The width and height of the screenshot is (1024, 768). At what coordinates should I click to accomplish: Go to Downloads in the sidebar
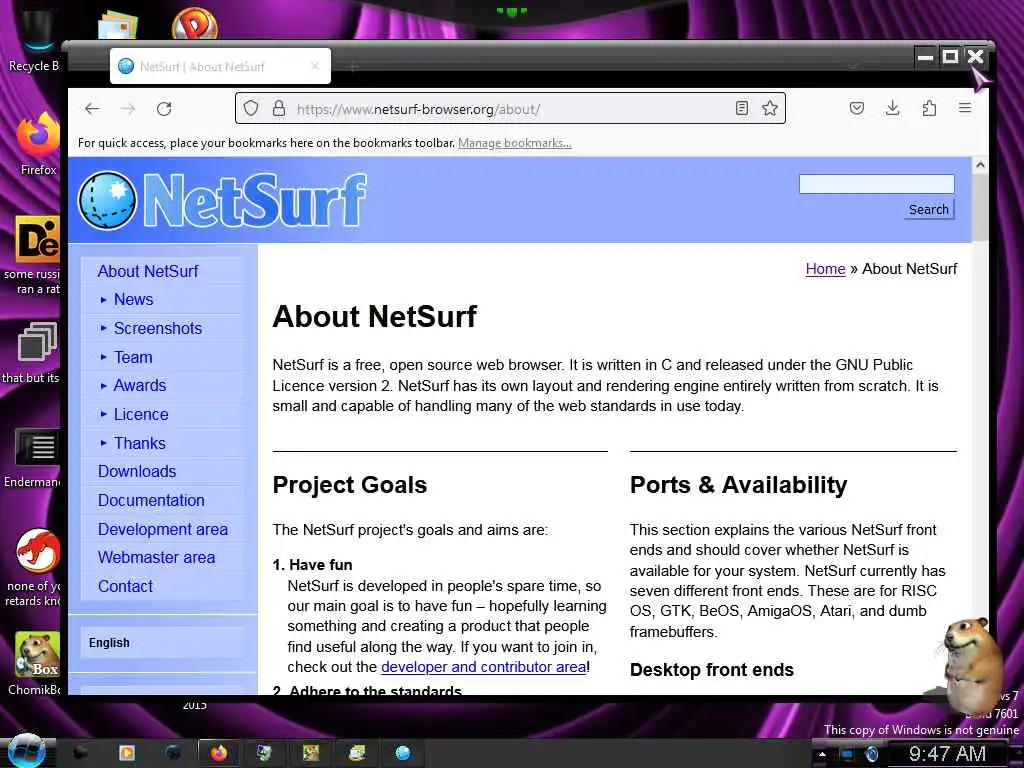click(137, 472)
